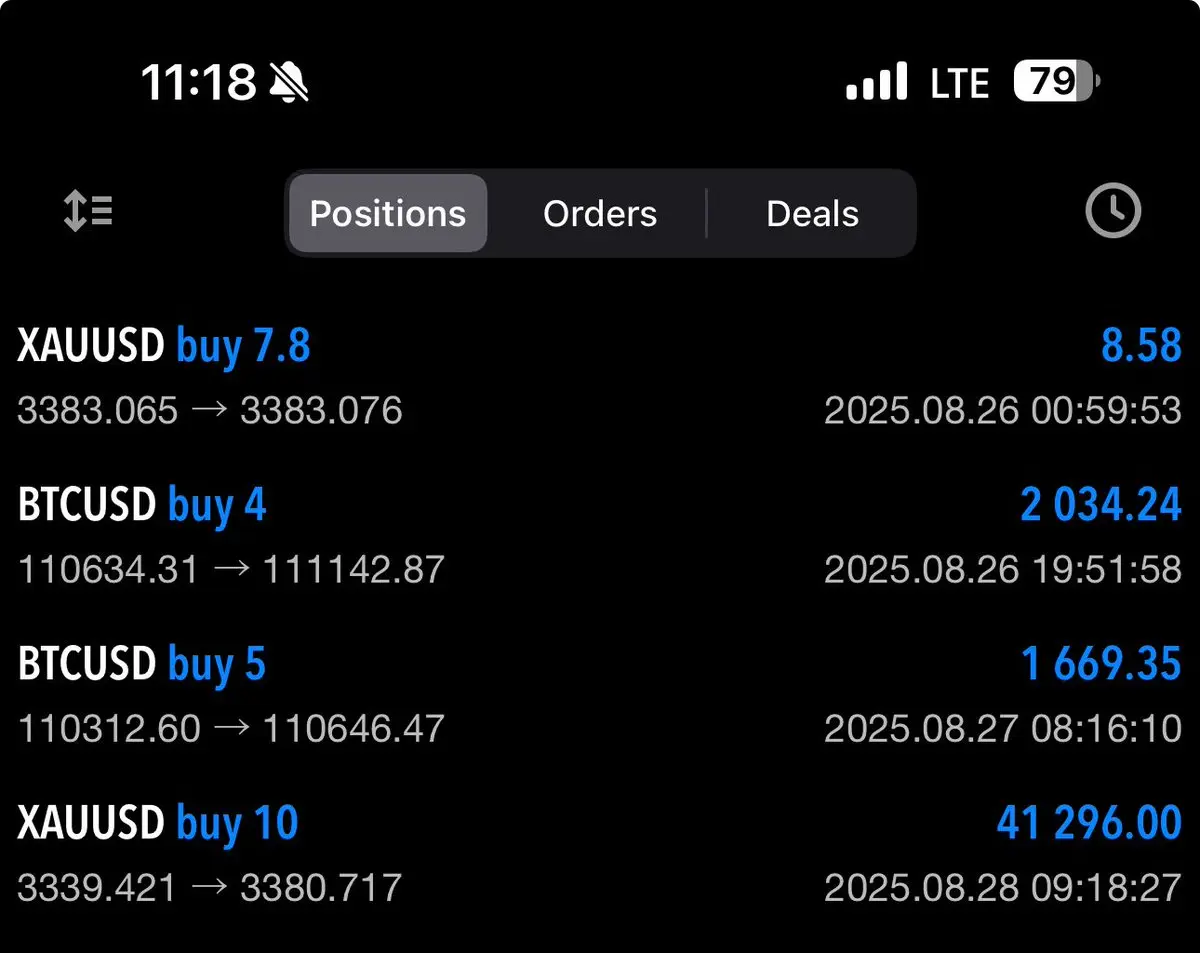
Task: Tap the 2025.08.28 09:18:27 timestamp
Action: point(1003,887)
